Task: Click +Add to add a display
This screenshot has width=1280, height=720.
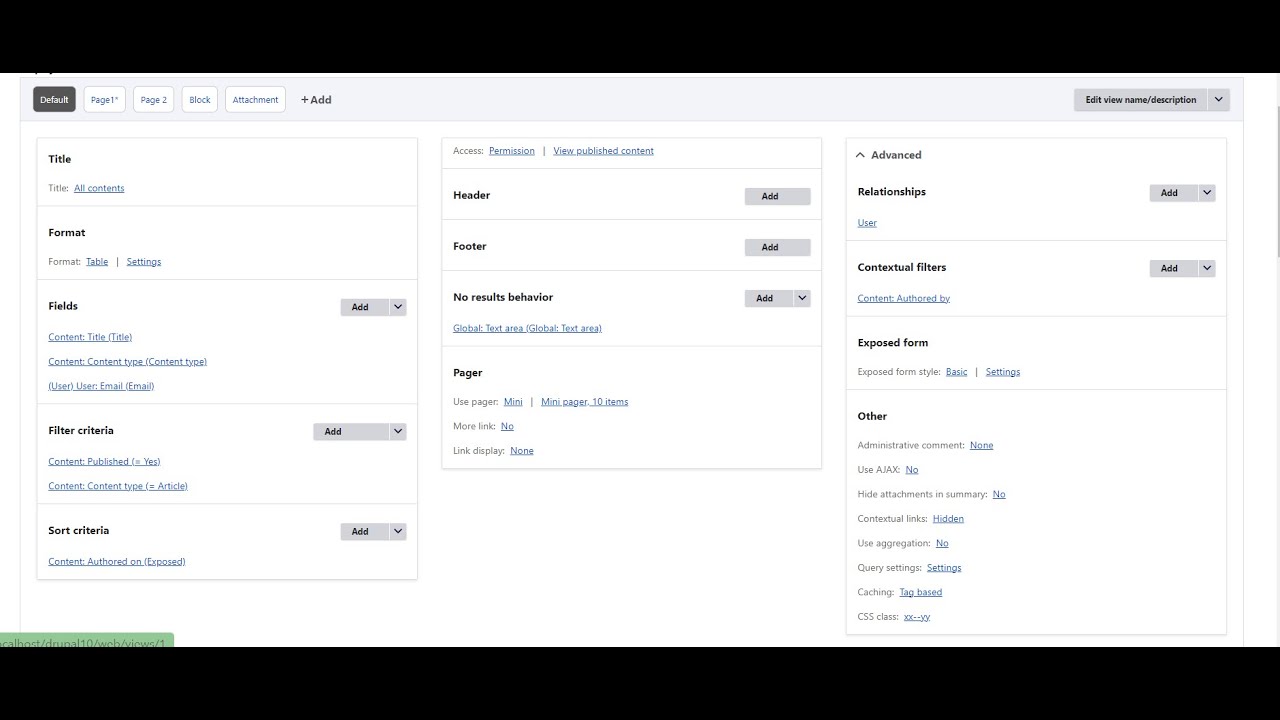Action: (316, 100)
